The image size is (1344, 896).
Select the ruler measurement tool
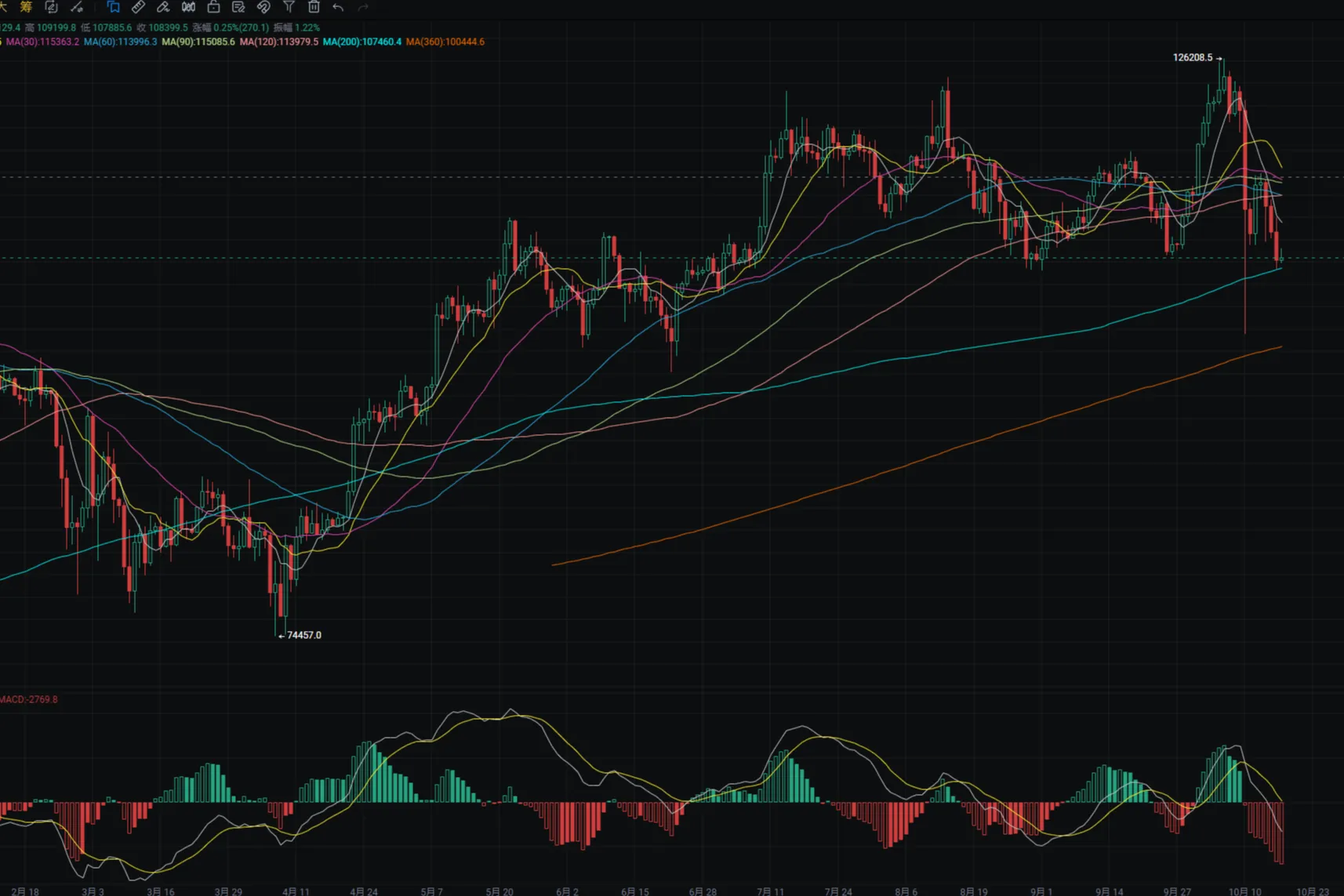coord(138,7)
